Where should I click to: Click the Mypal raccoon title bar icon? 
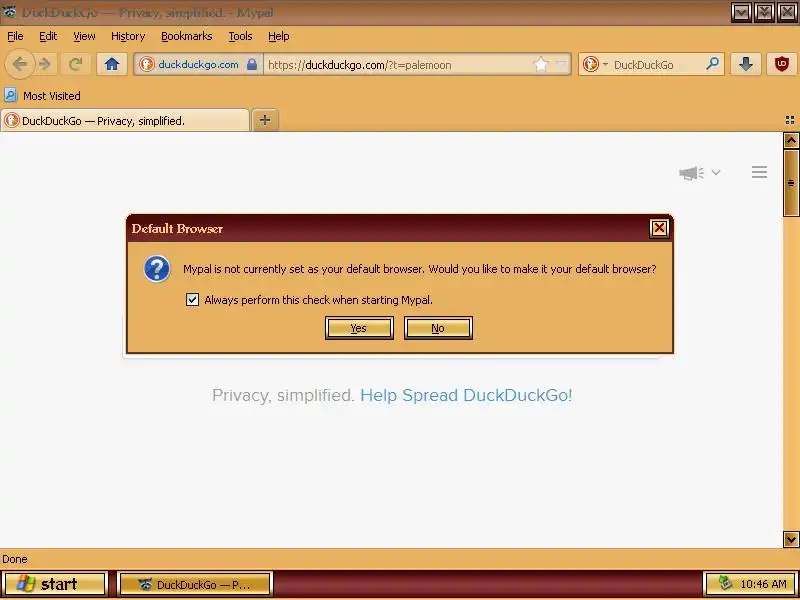[9, 11]
